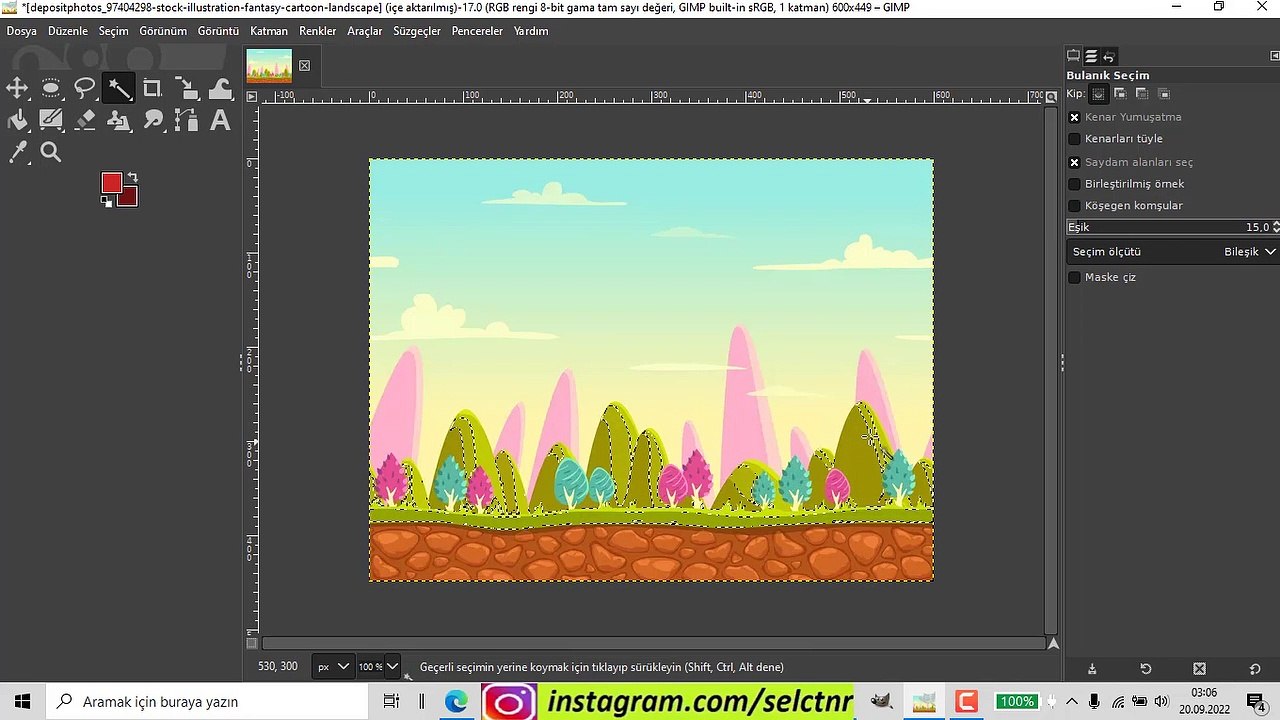Select the Move tool

click(x=17, y=89)
